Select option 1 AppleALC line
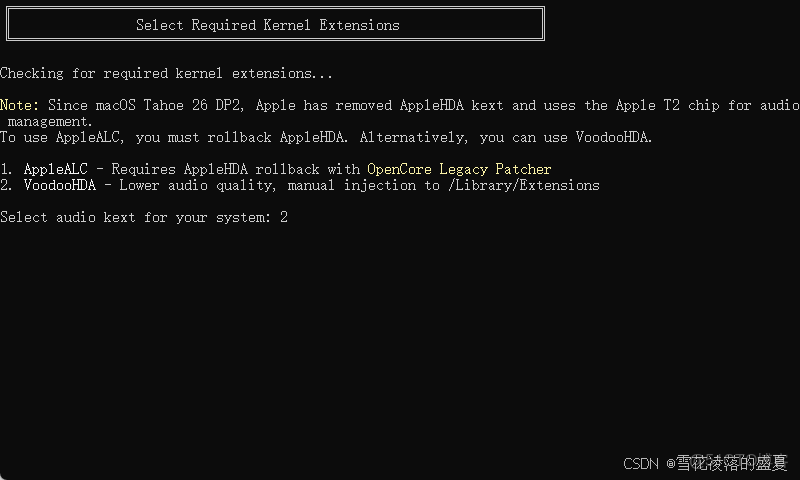The image size is (800, 480). 276,169
